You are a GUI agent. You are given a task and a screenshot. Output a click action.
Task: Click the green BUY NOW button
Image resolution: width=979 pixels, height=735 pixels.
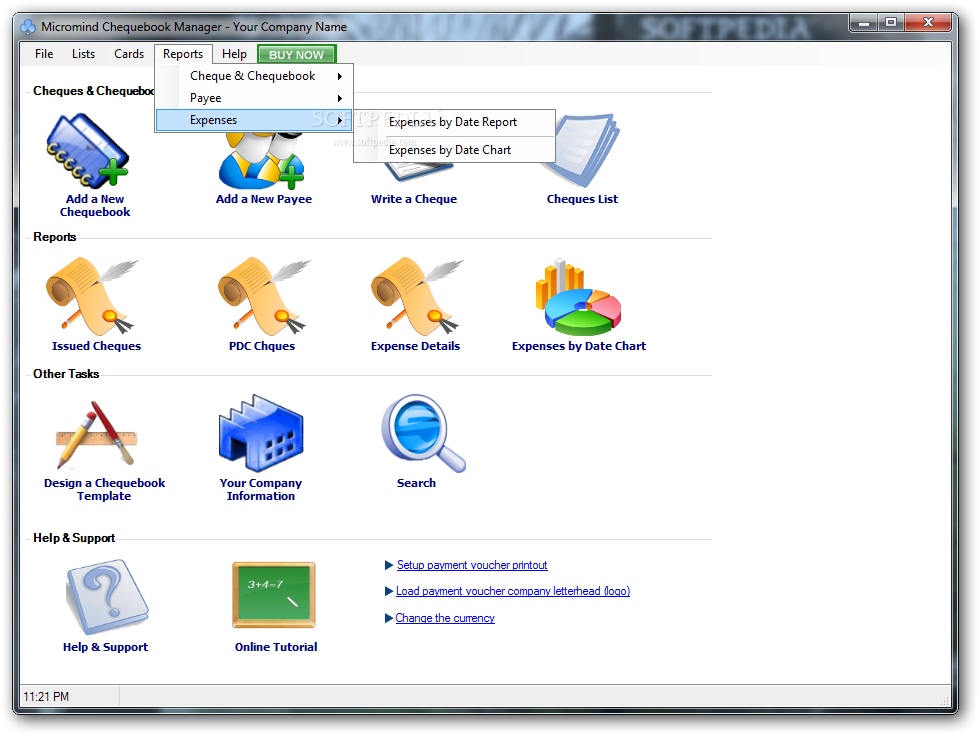point(297,54)
